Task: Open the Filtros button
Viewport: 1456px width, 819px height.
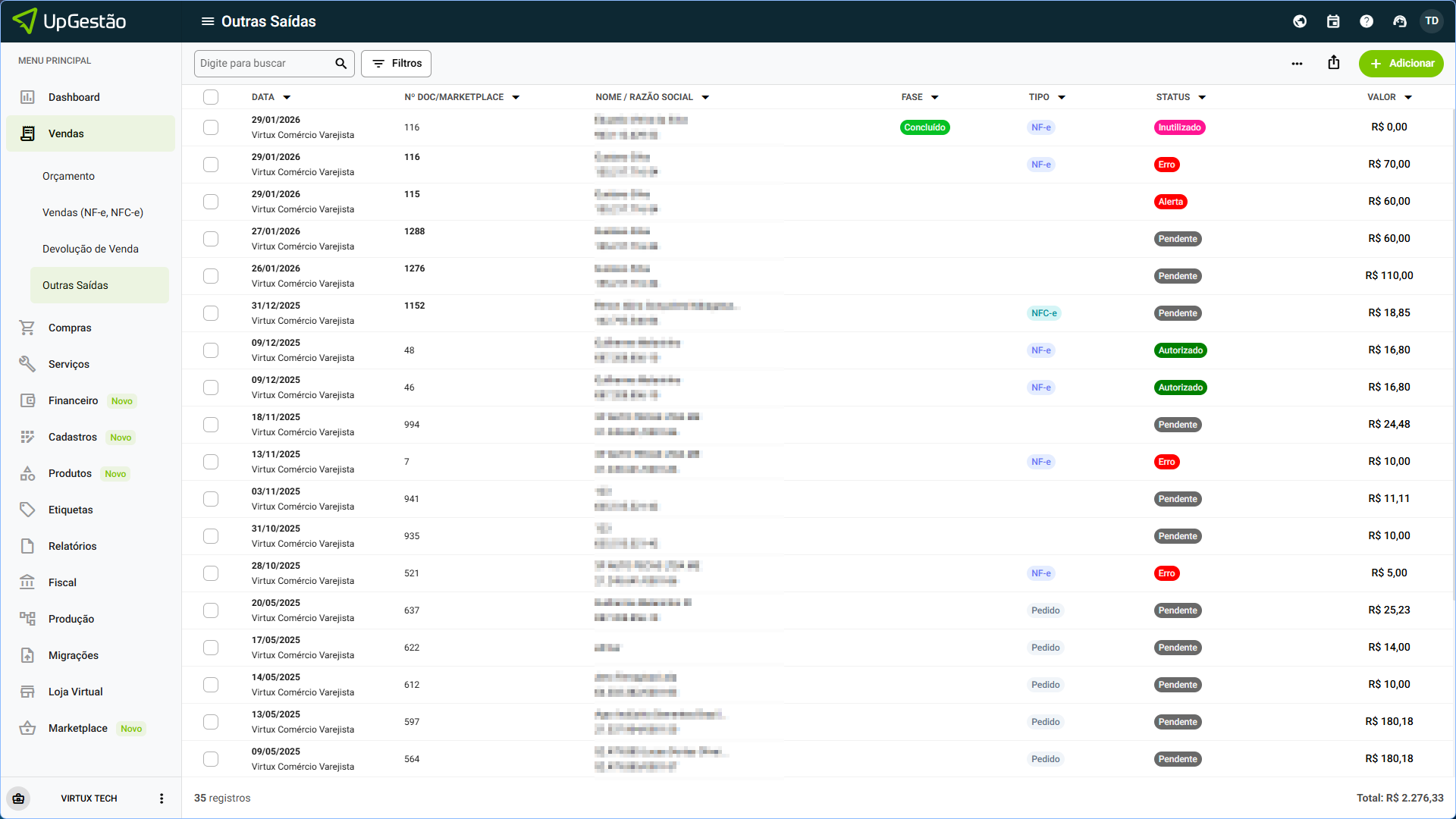Action: (x=396, y=64)
